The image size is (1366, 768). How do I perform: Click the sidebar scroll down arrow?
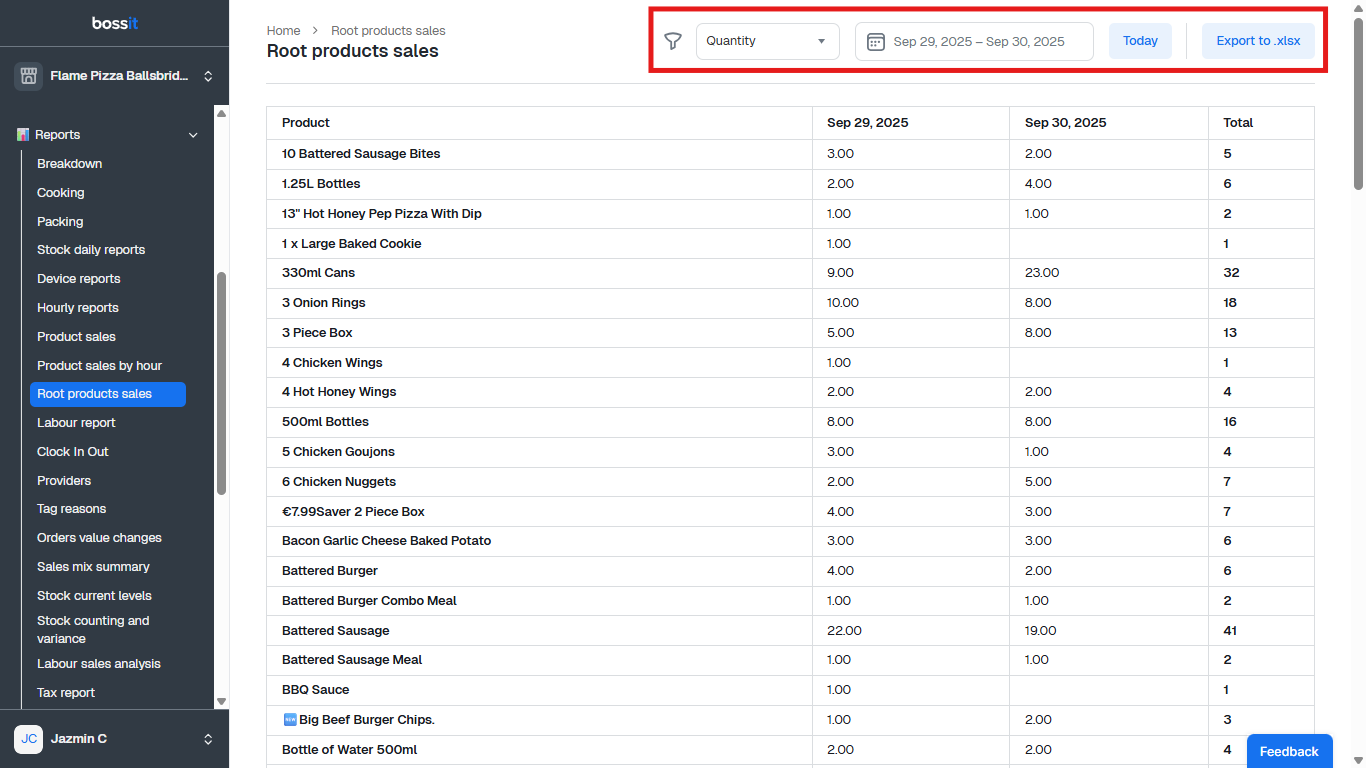(221, 702)
